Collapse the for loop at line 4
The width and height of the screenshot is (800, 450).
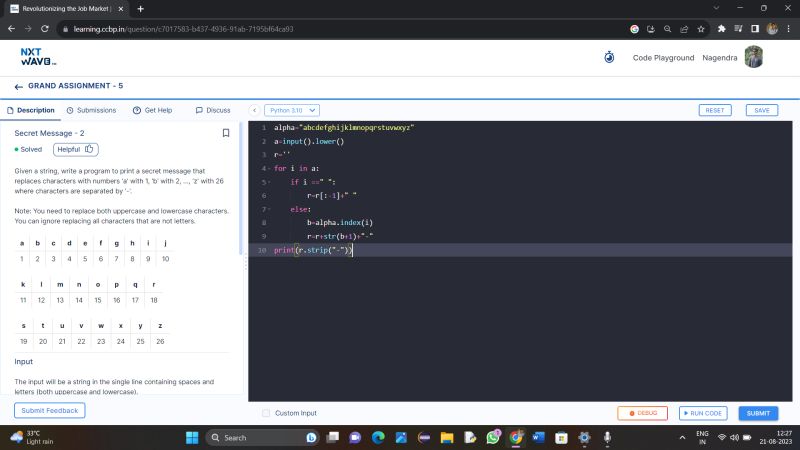268,169
